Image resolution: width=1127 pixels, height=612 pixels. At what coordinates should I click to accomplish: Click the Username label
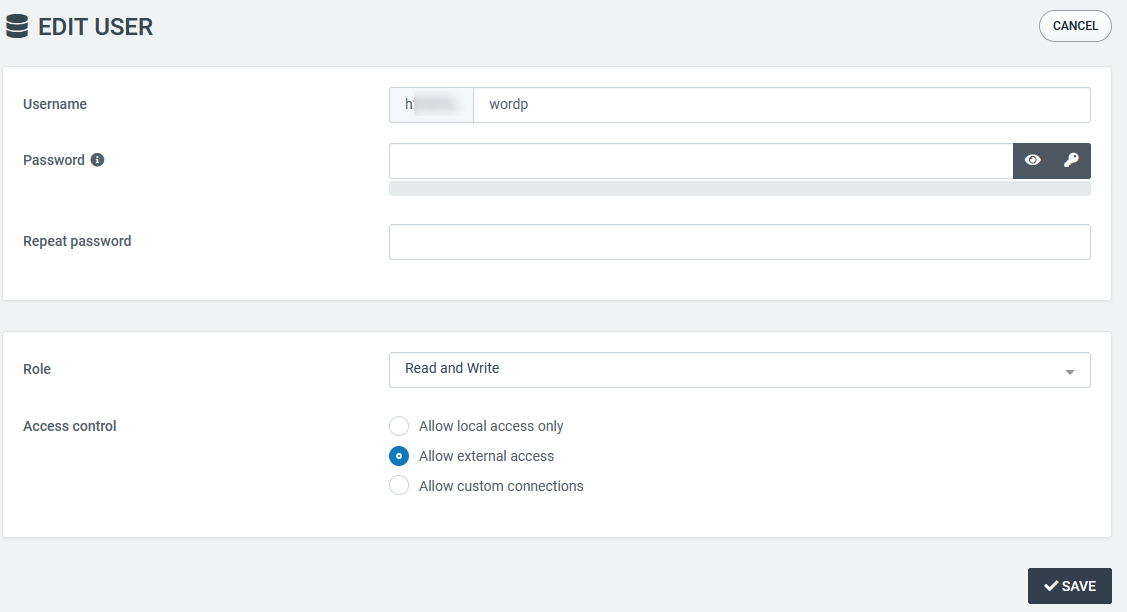click(x=55, y=104)
